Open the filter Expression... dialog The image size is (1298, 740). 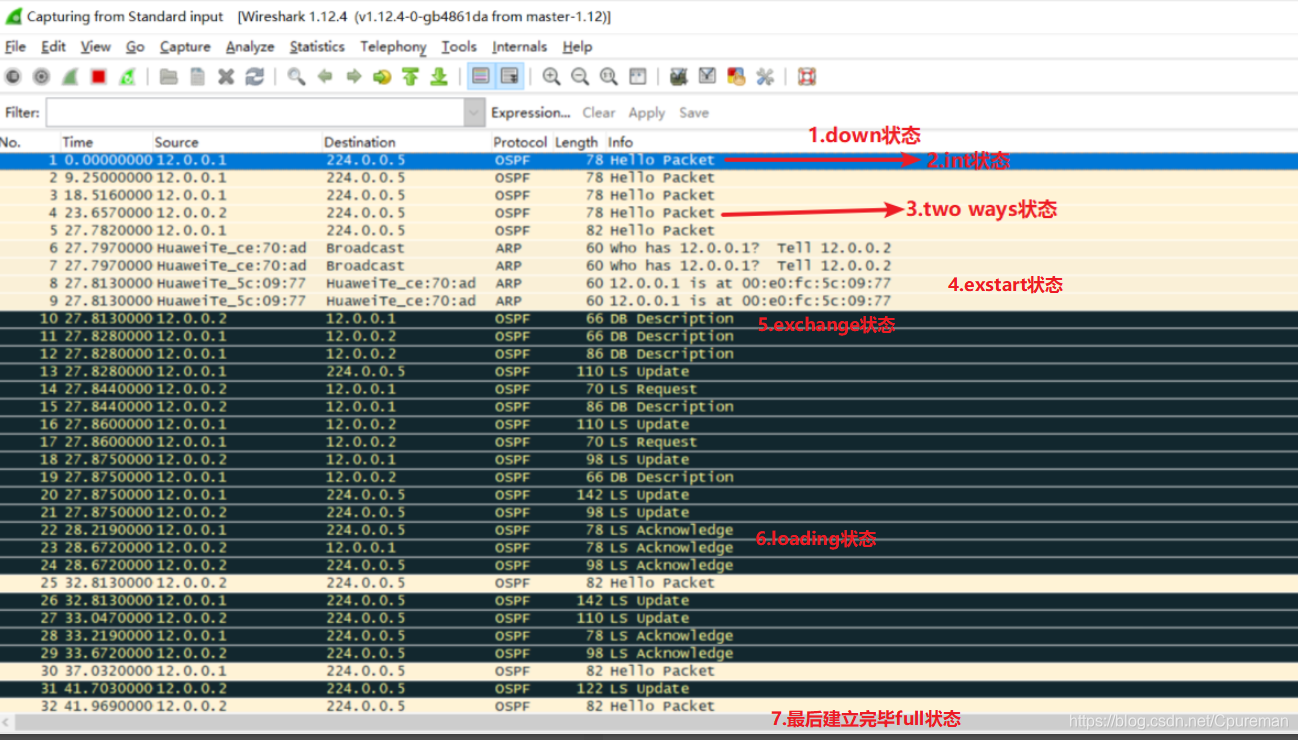click(x=530, y=113)
